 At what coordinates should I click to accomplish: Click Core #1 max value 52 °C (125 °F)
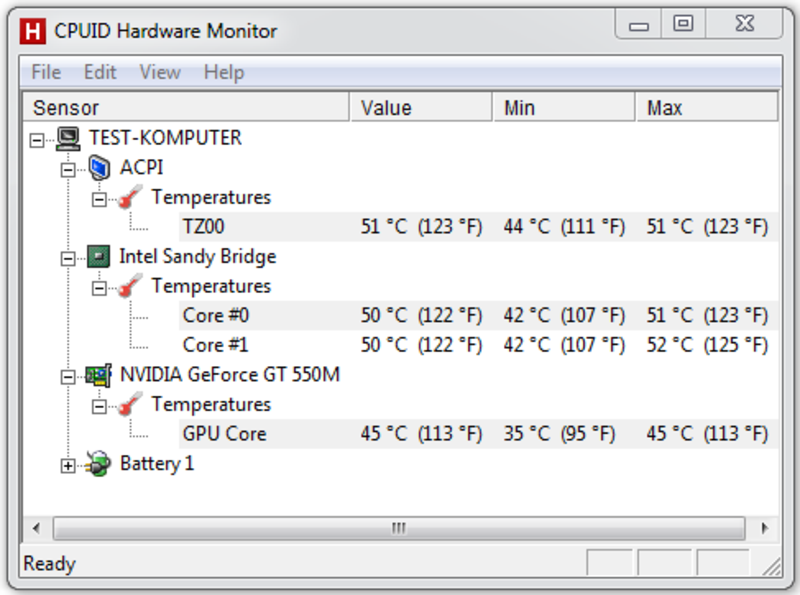click(x=707, y=345)
